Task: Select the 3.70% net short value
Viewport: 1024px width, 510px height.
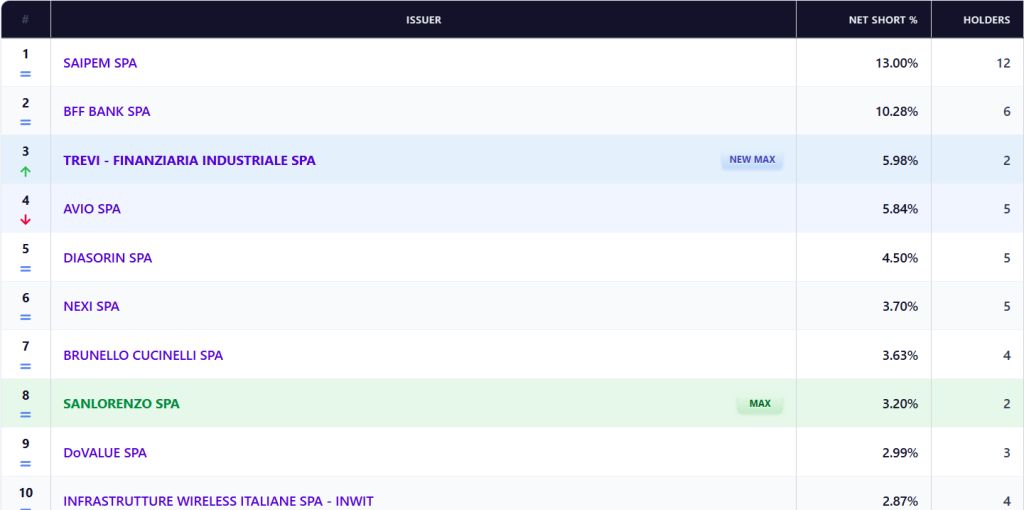Action: pyautogui.click(x=900, y=306)
